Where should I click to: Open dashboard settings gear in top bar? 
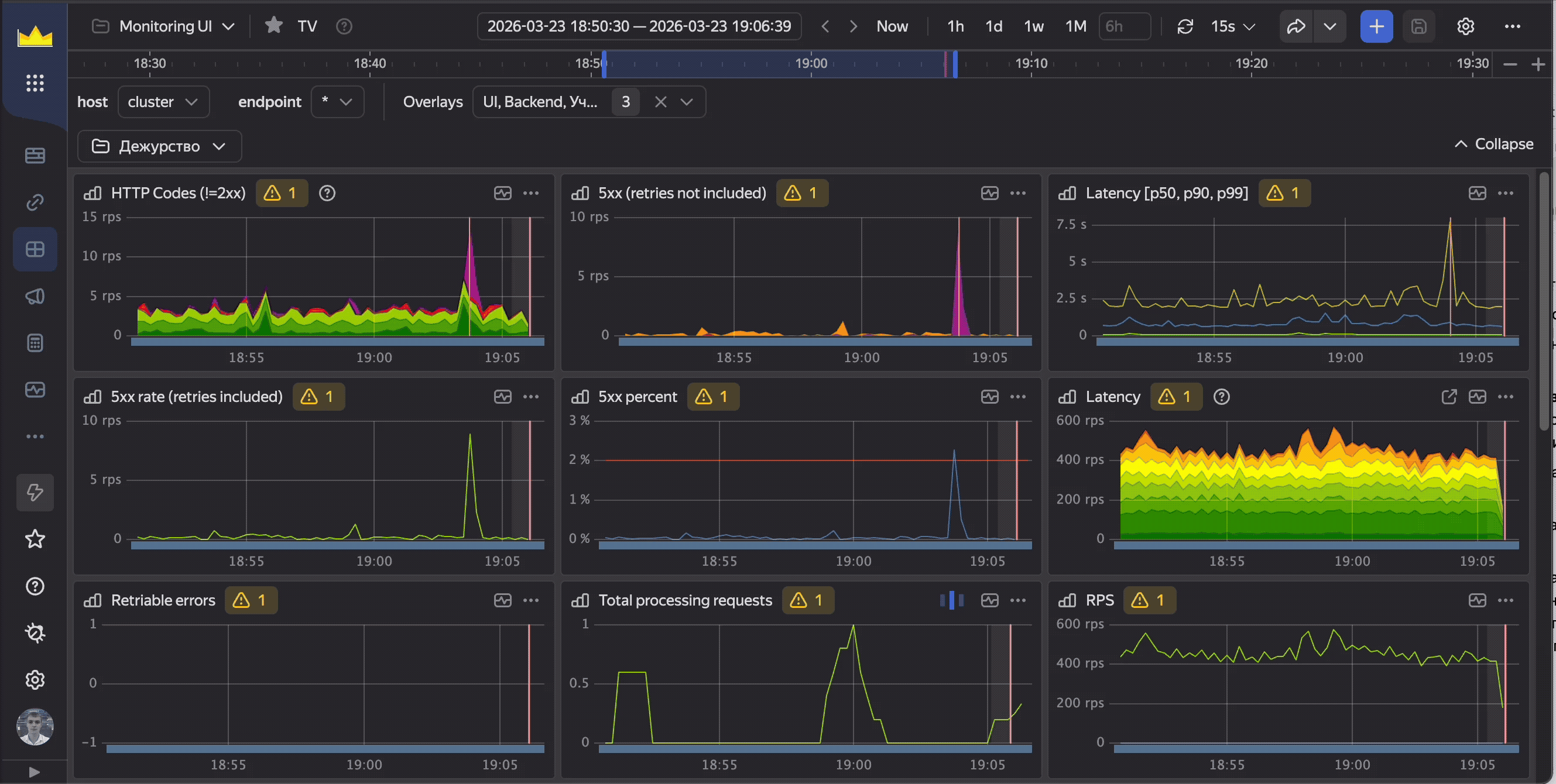tap(1465, 26)
